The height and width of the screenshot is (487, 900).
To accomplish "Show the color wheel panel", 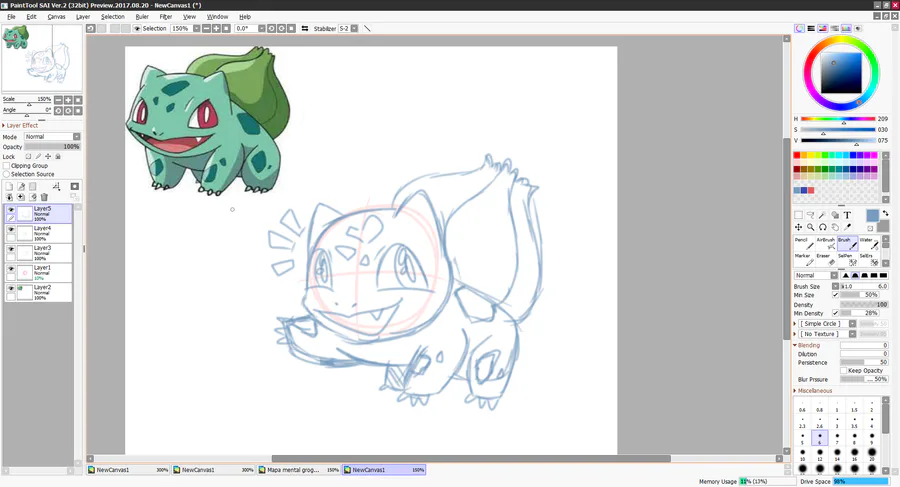I will click(799, 28).
